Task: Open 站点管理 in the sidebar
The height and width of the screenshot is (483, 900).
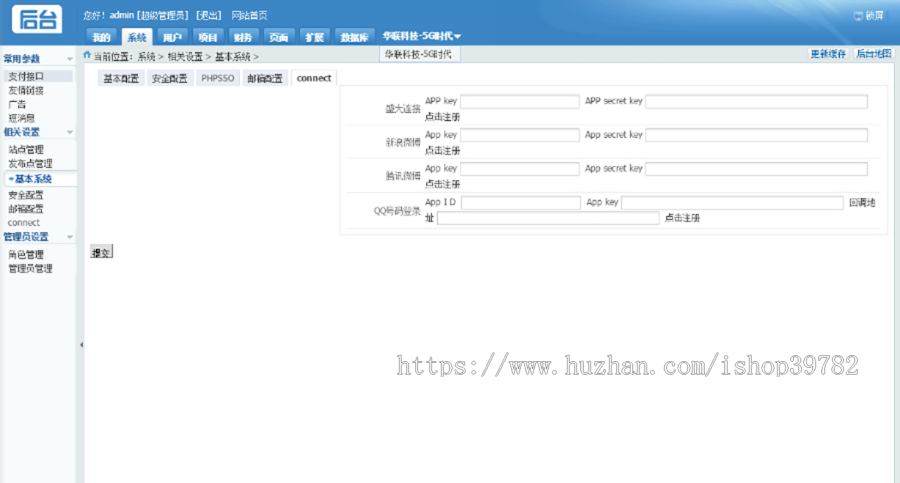Action: [x=26, y=149]
